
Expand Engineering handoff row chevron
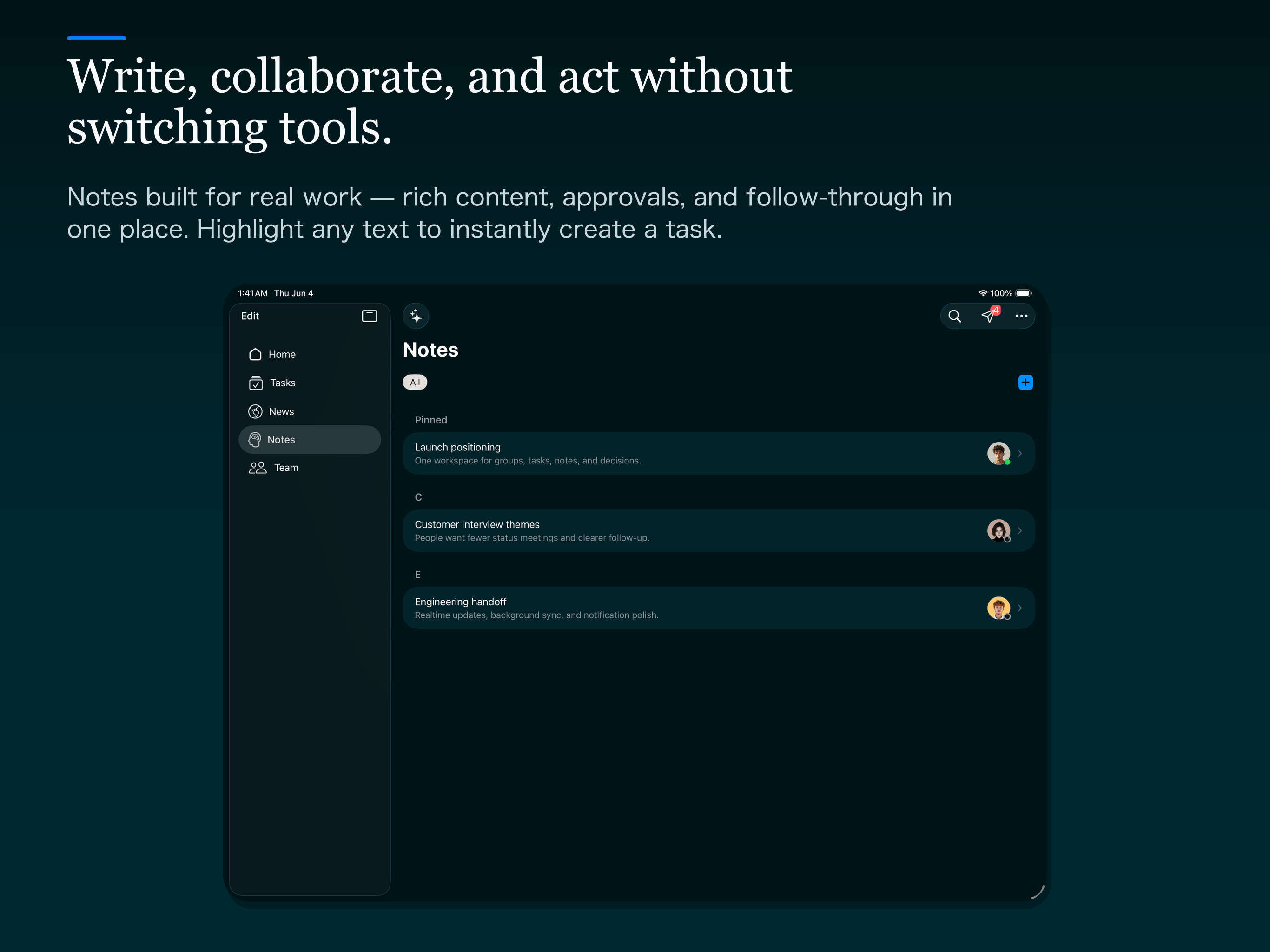(x=1020, y=608)
